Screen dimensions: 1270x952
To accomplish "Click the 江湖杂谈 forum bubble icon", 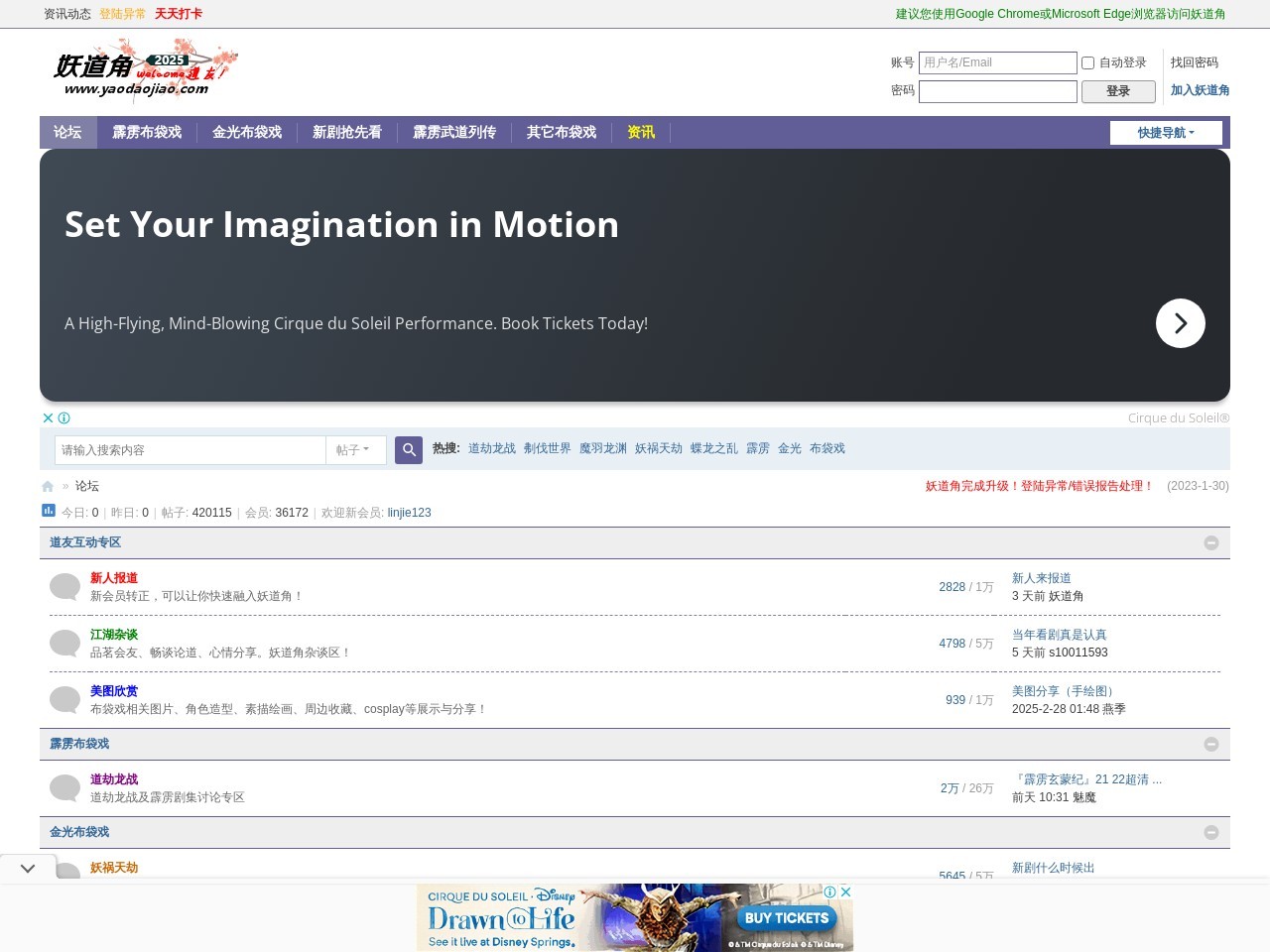I will tap(64, 643).
